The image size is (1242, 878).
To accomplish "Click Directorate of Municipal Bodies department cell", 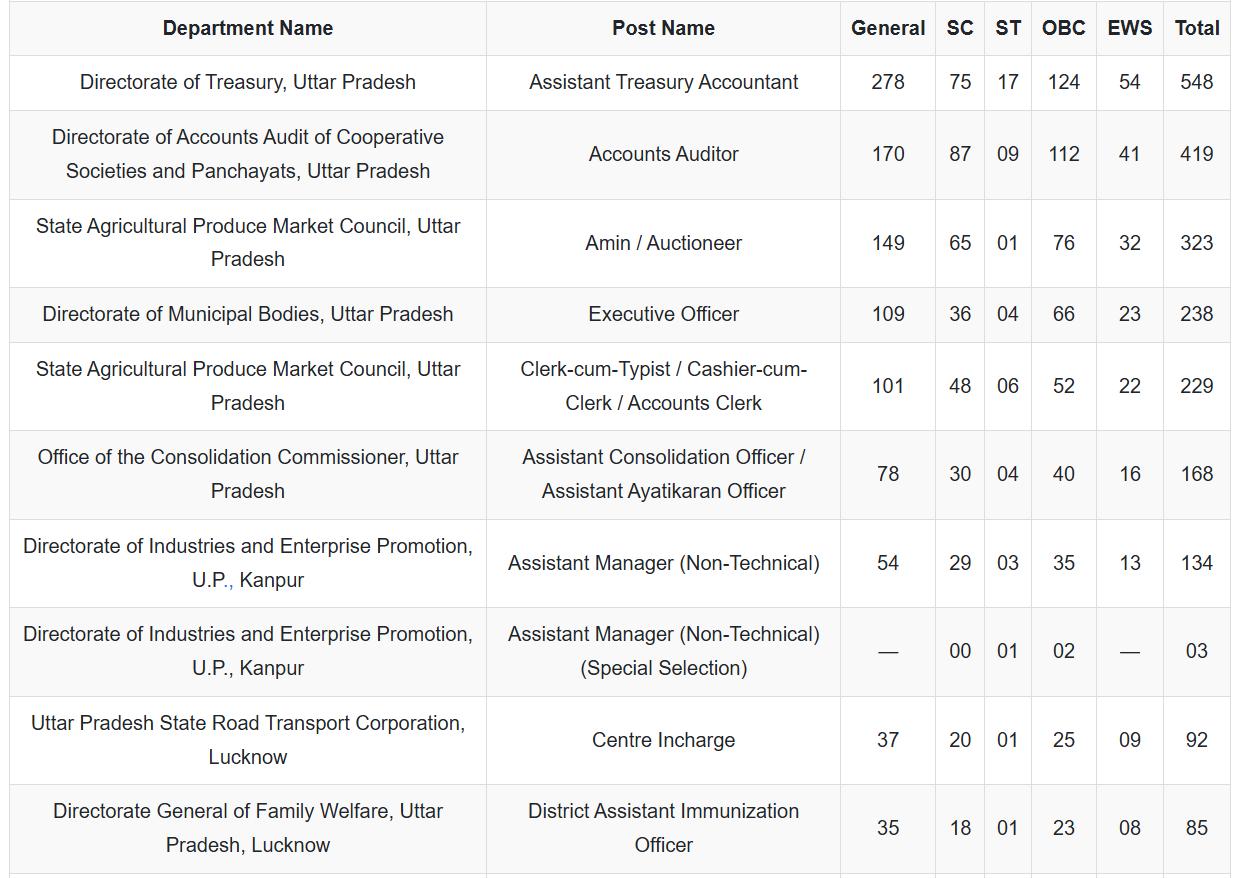I will pos(248,314).
